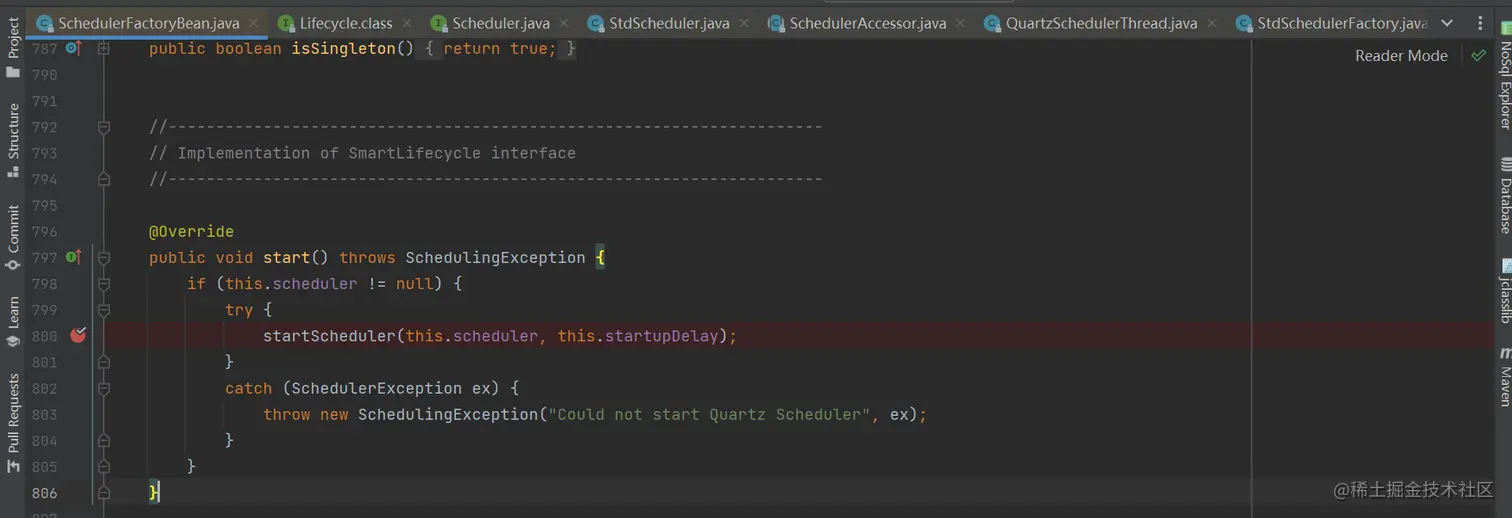
Task: Toggle the breakpoint on line 800
Action: point(78,335)
